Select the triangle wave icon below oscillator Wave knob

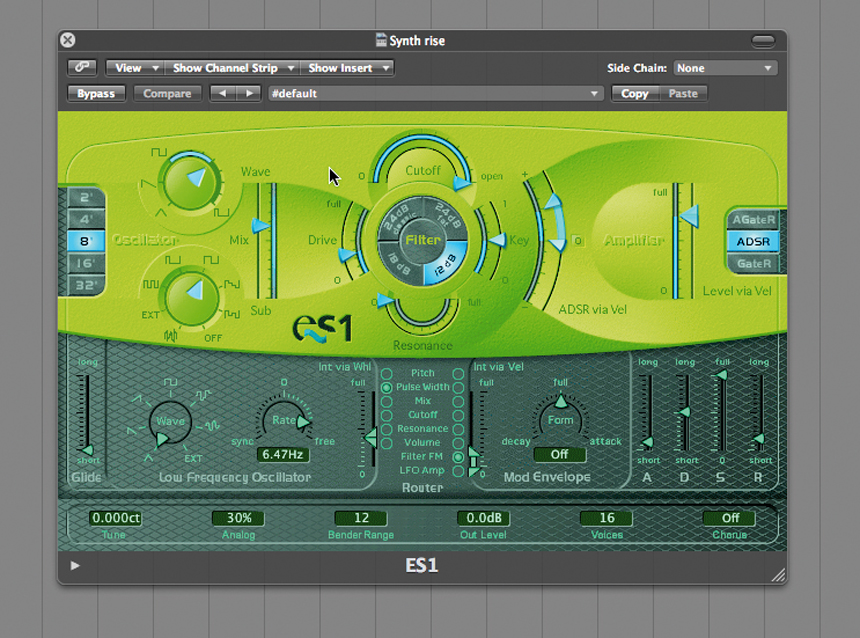point(161,212)
